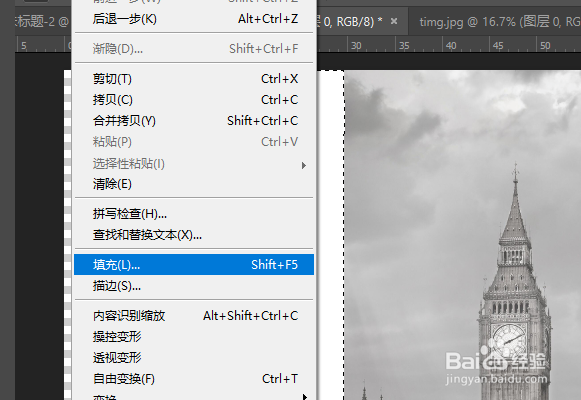581x400 pixels.
Task: Select 透视变形 menu entry
Action: pos(194,358)
